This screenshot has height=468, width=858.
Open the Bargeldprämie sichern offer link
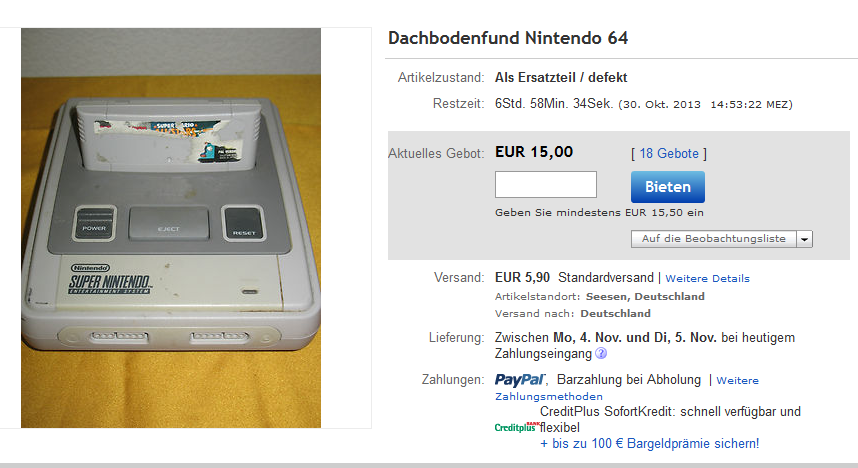click(x=650, y=444)
